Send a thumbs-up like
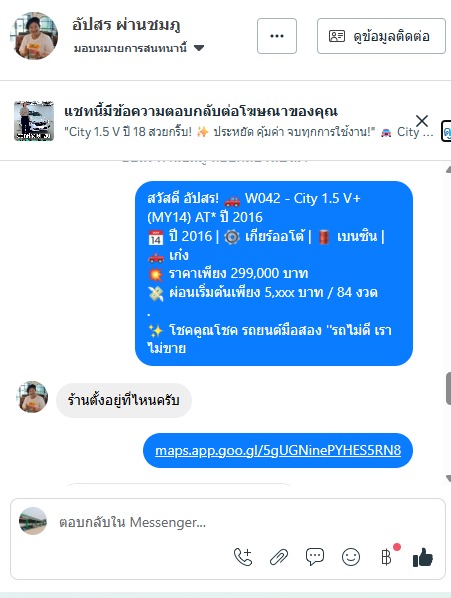The width and height of the screenshot is (451, 598). coord(423,557)
